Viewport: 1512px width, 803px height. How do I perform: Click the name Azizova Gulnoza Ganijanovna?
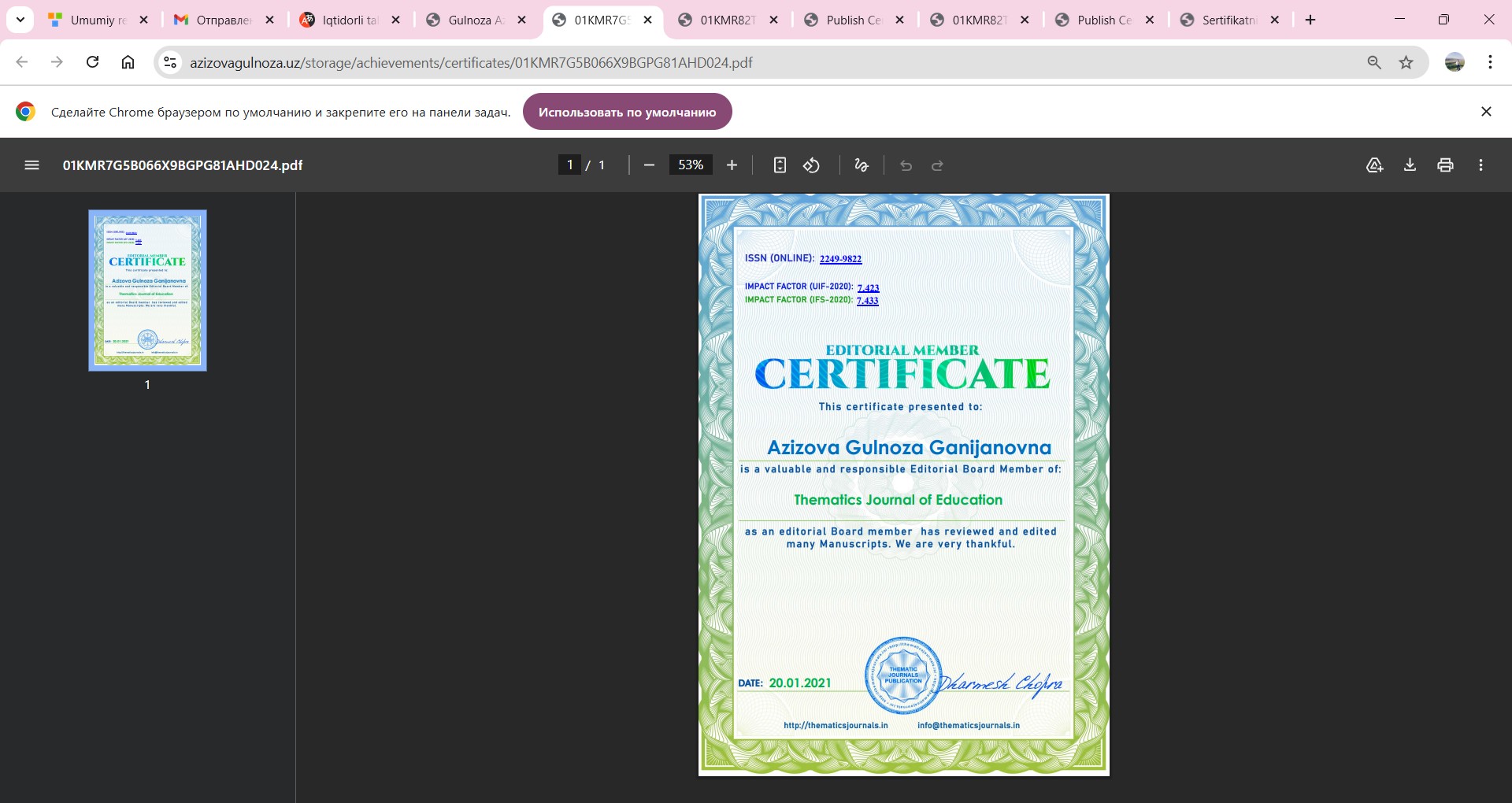pyautogui.click(x=909, y=447)
